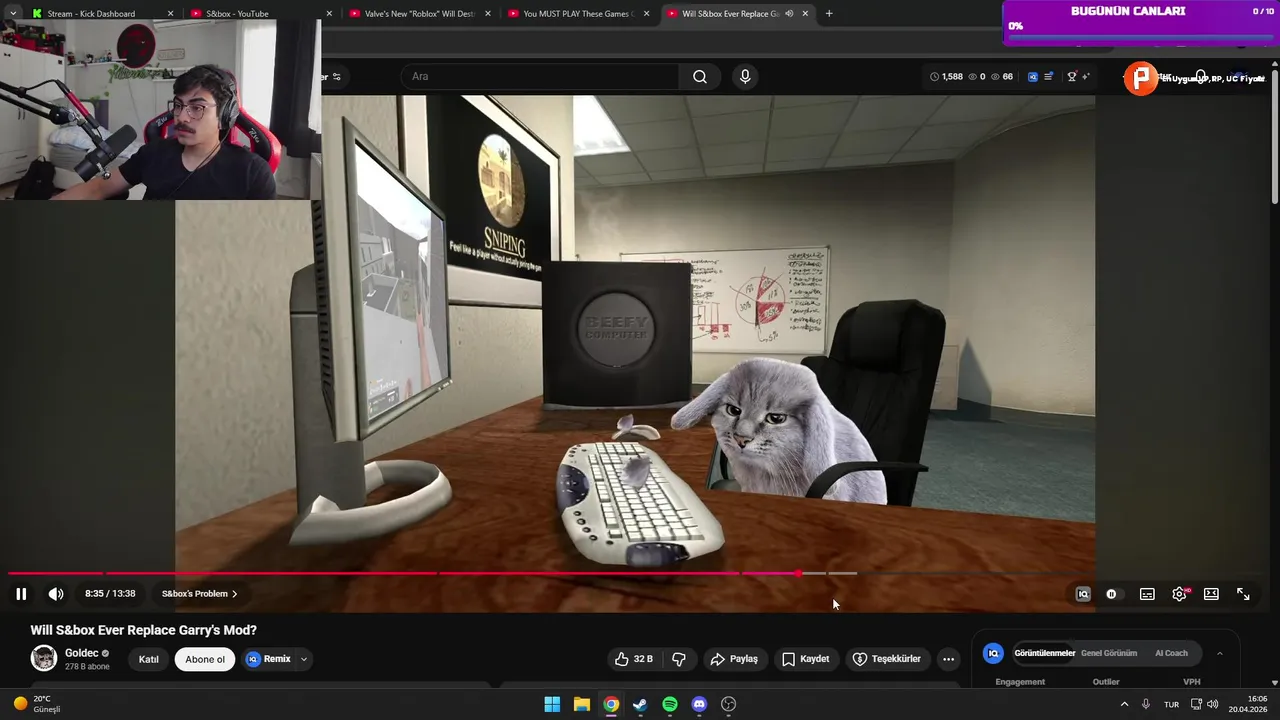Toggle subtitles with the captions icon
This screenshot has height=720, width=1280.
click(x=1147, y=594)
